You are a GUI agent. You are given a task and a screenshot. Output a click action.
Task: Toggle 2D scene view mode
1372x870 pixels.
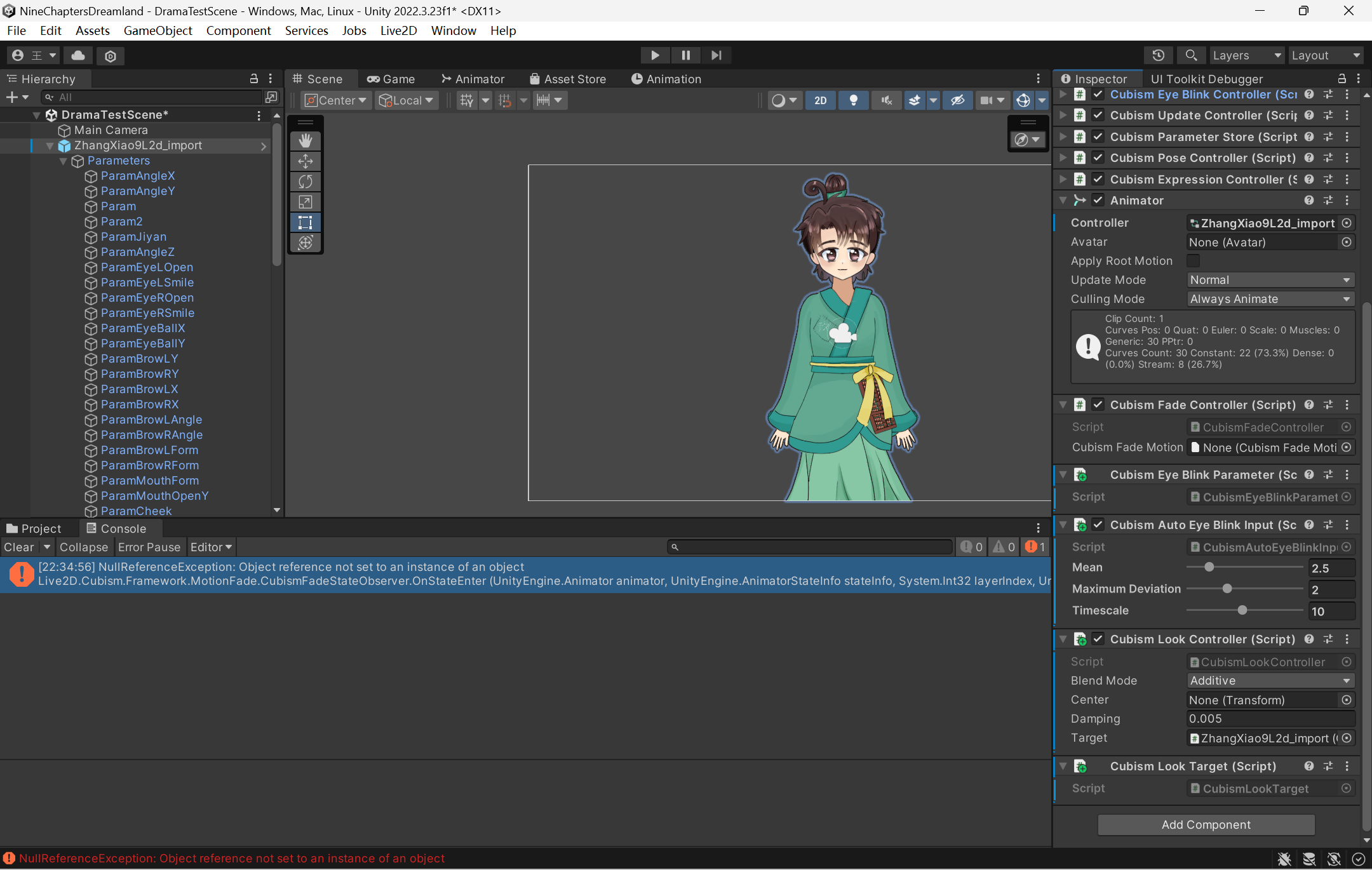[821, 100]
